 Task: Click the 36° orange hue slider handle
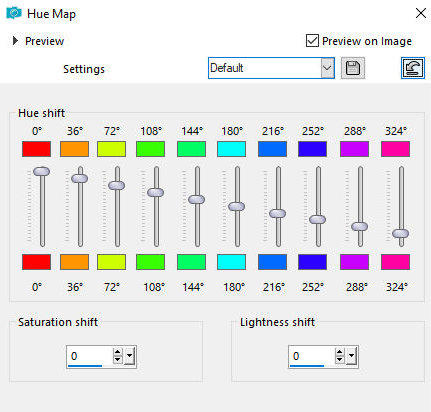pyautogui.click(x=80, y=178)
